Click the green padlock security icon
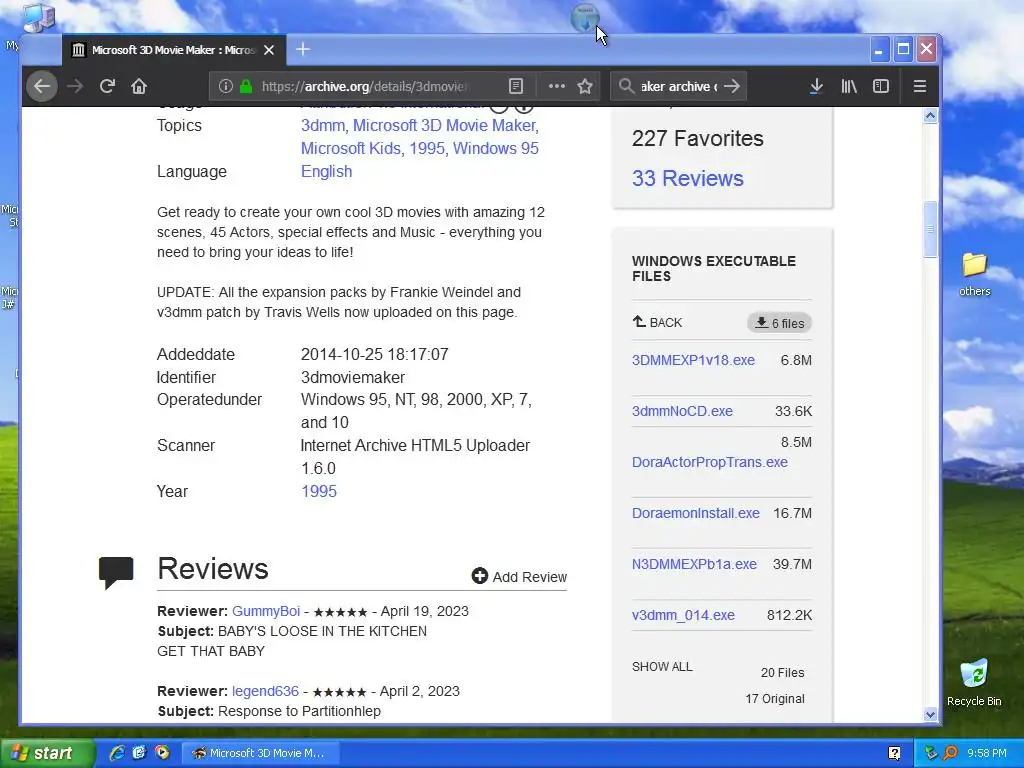Screen dimensions: 1024x768 click(246, 86)
